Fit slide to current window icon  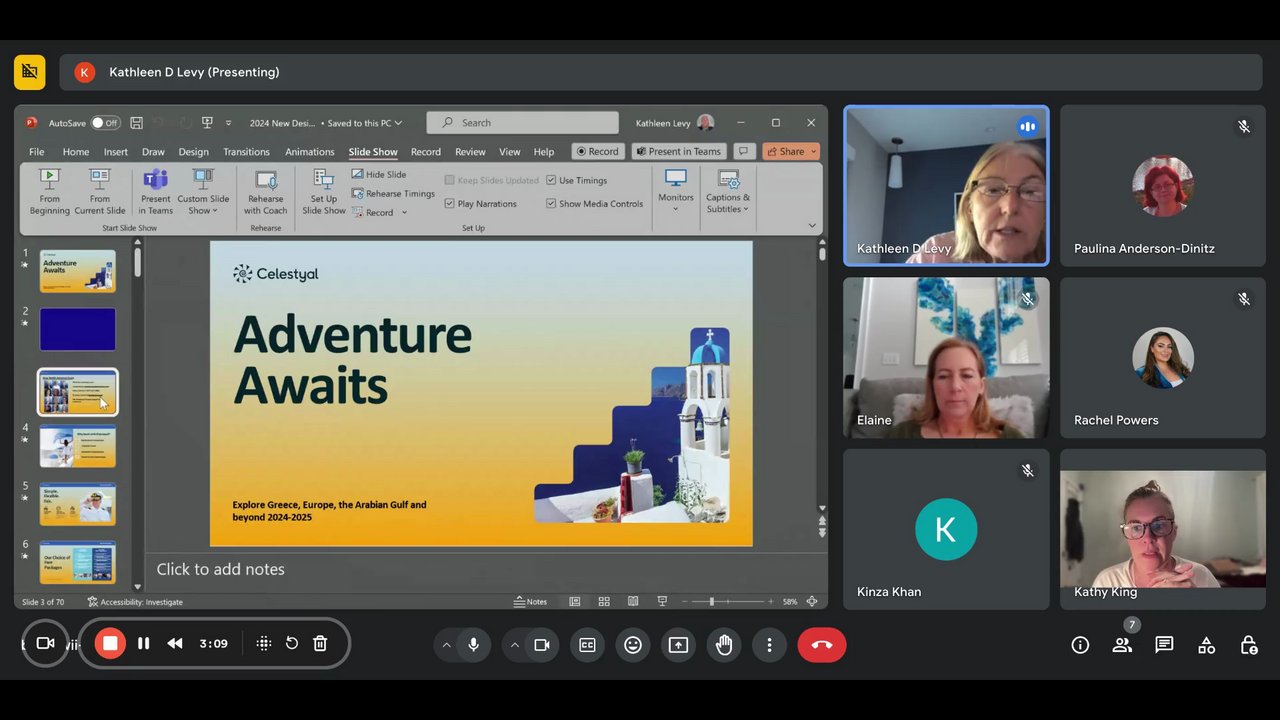pyautogui.click(x=812, y=601)
